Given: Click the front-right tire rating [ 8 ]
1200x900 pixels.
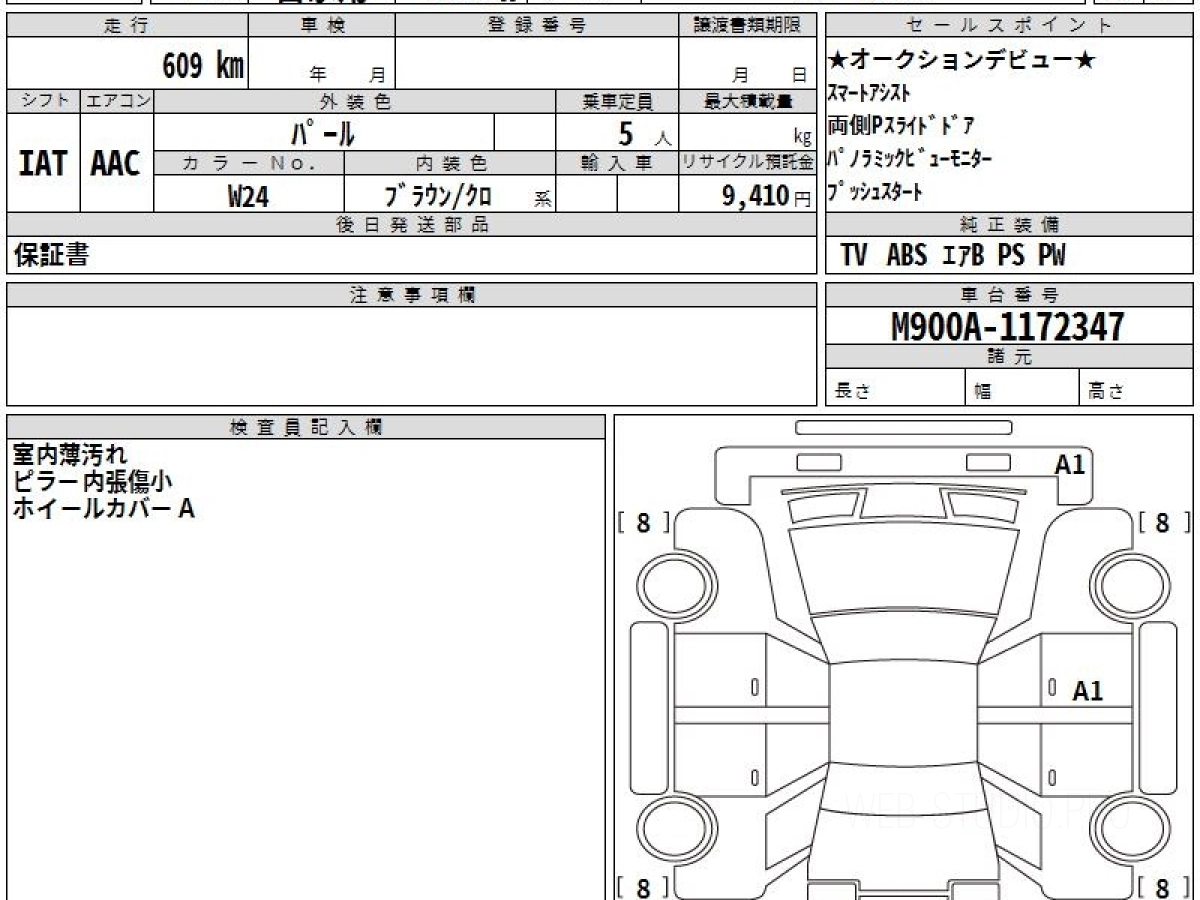Looking at the screenshot, I should tap(1163, 522).
